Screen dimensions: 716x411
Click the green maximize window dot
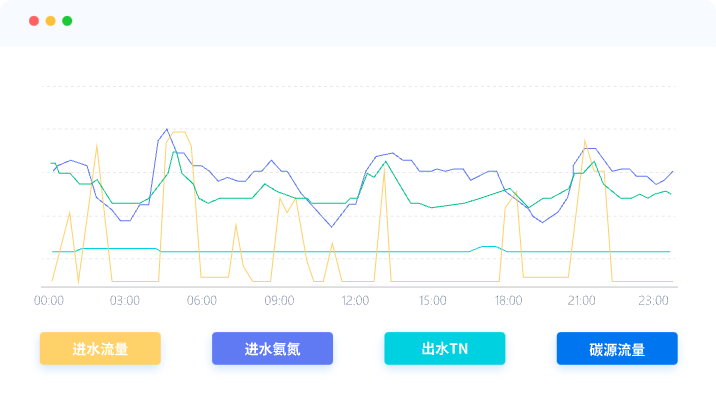click(67, 21)
